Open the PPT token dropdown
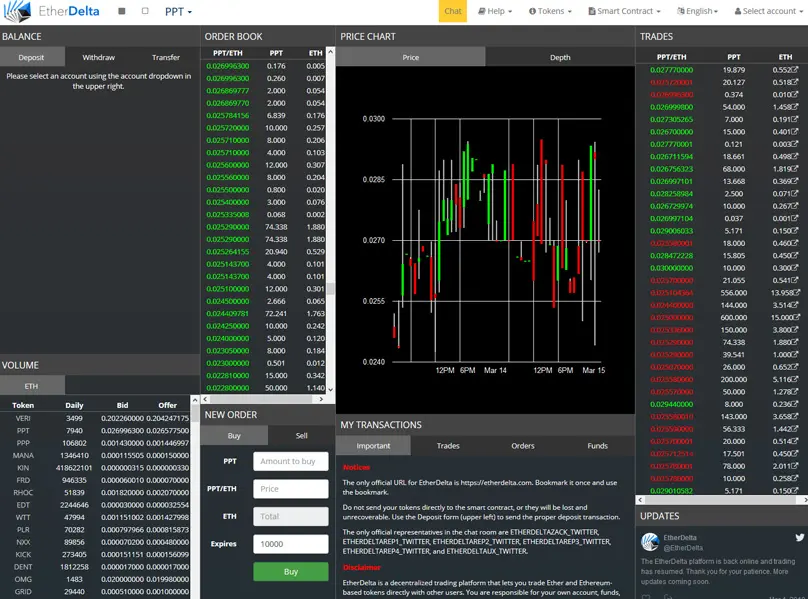808x599 pixels. [x=178, y=11]
